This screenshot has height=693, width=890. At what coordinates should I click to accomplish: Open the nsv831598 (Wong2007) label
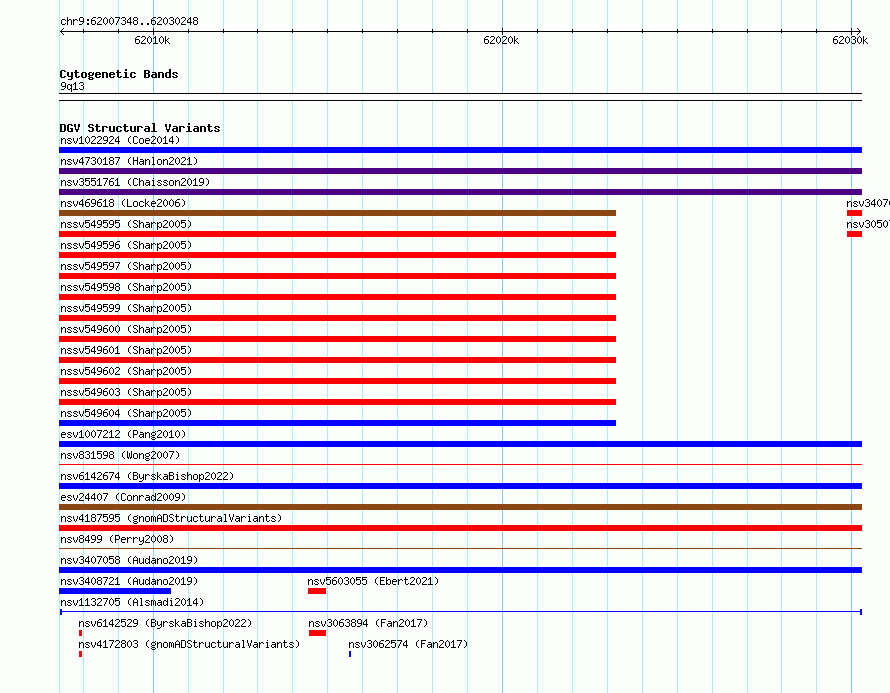[x=120, y=455]
